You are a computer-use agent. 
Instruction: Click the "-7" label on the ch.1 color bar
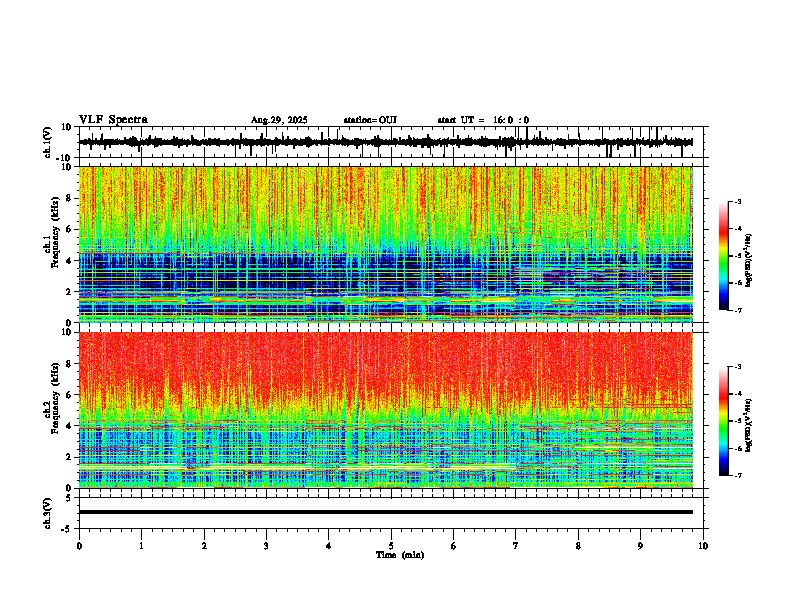tap(737, 310)
